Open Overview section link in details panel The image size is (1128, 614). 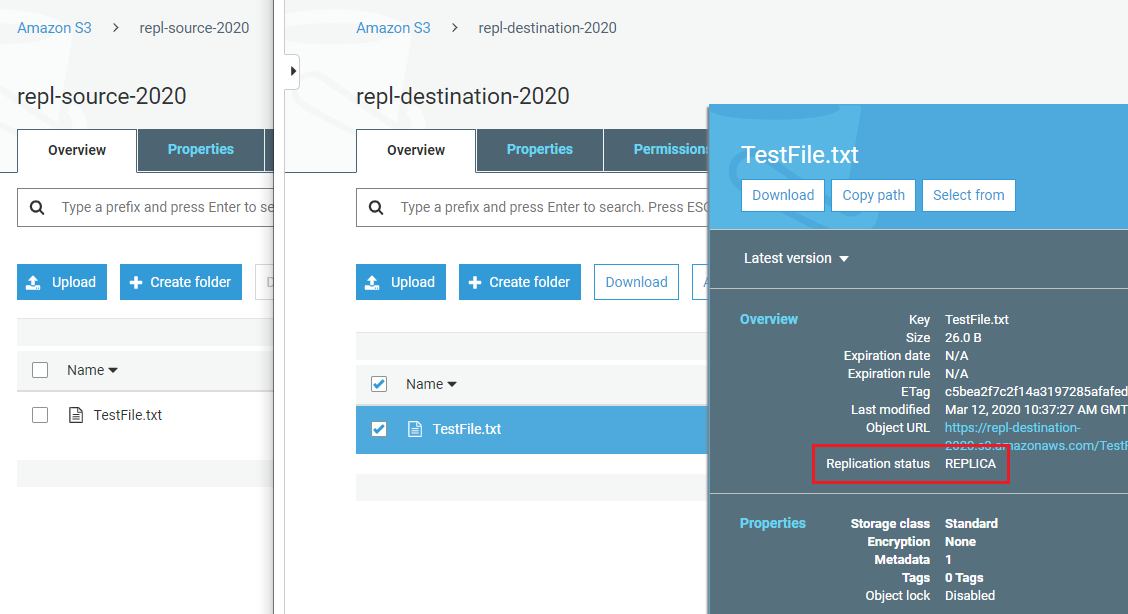tap(768, 319)
